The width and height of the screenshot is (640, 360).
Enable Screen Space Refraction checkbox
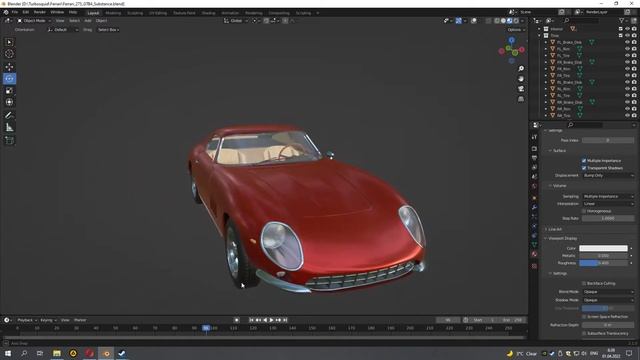click(x=584, y=317)
